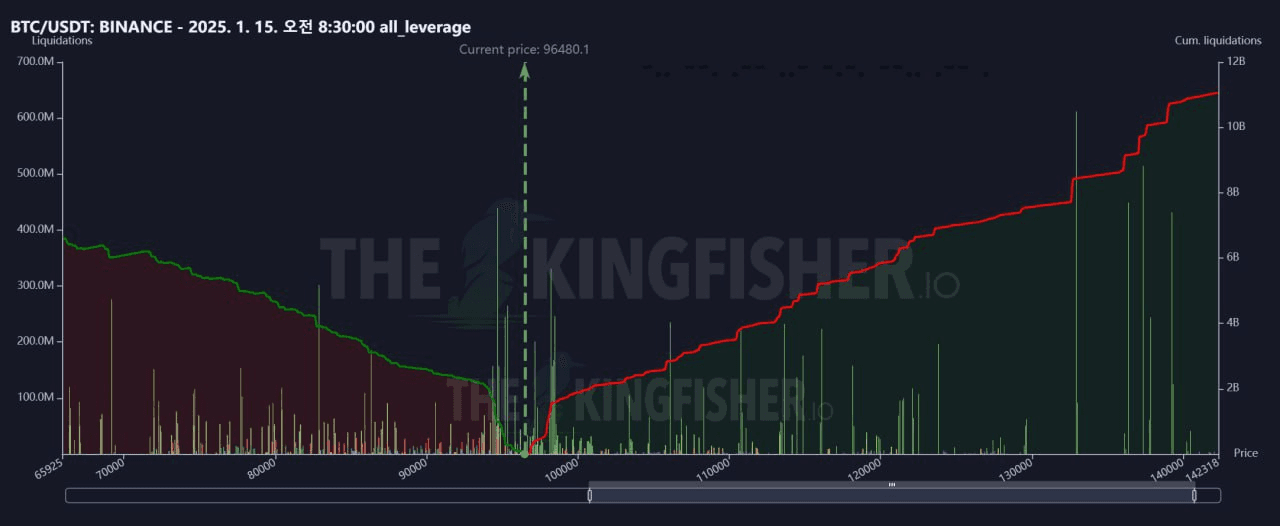Click the 2B right axis tick label

pyautogui.click(x=1234, y=388)
